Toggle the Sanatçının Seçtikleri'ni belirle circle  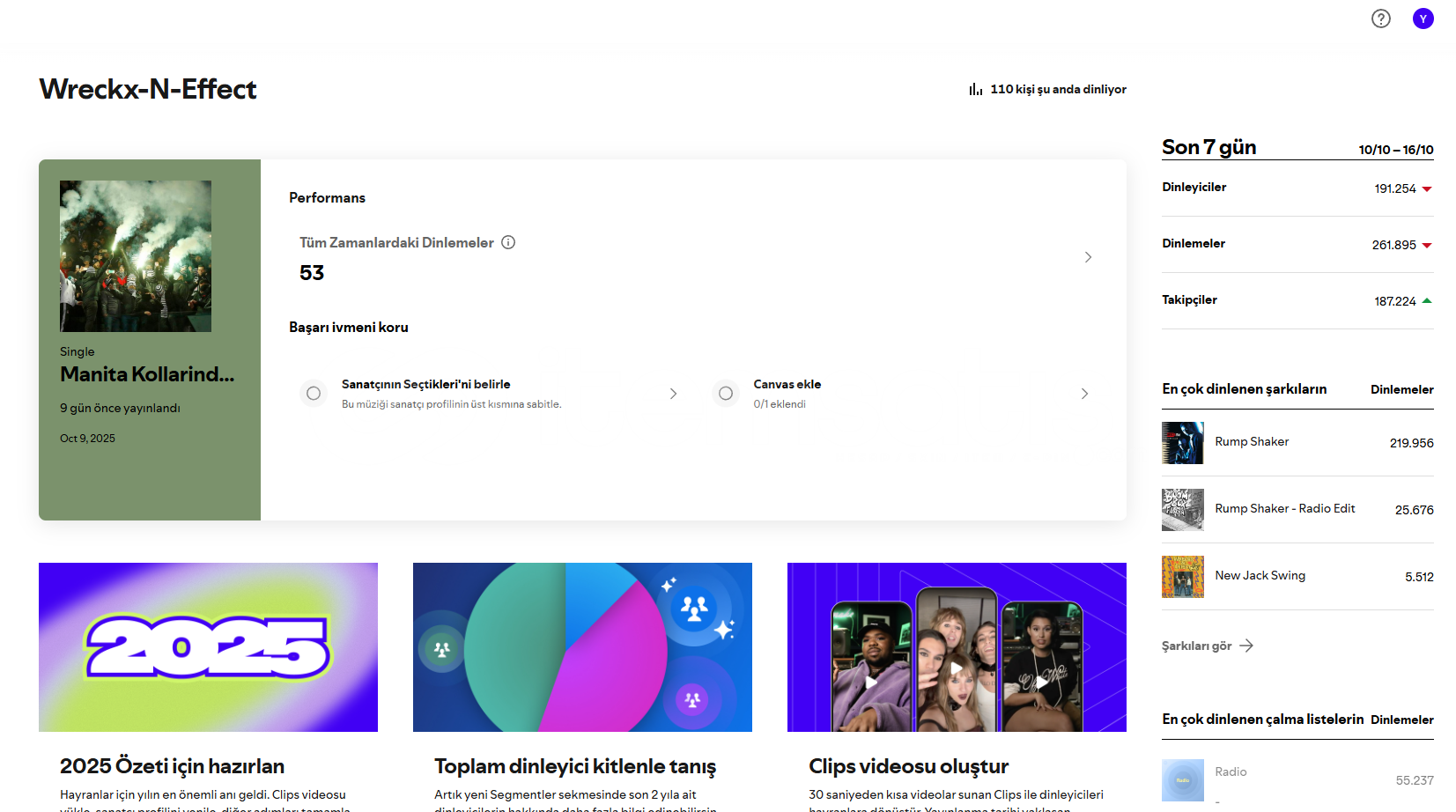pos(314,393)
